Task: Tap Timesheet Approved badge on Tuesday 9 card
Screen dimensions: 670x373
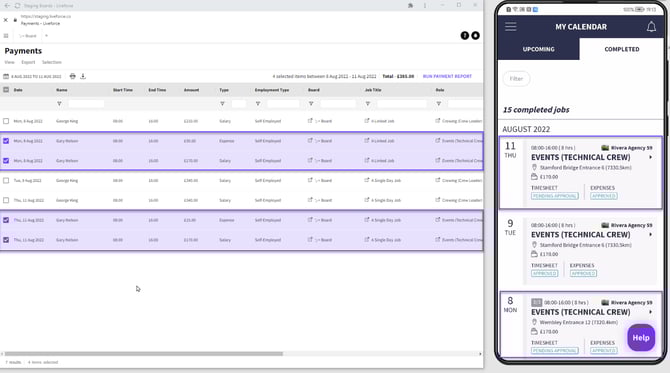Action: click(544, 273)
